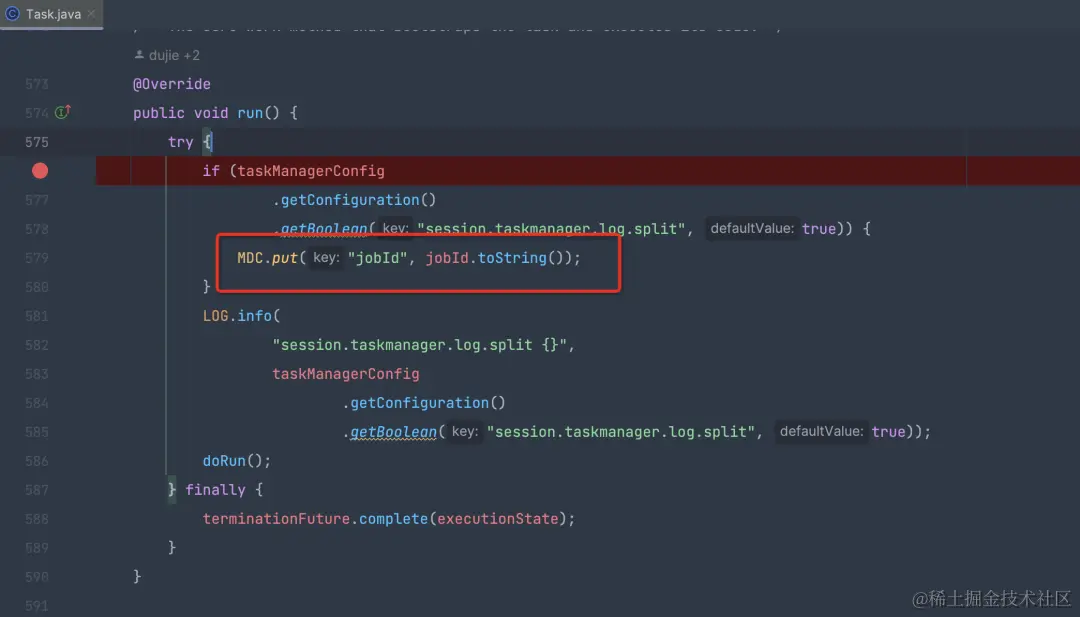
Task: Click taskManagerConfig in the if statement
Action: pos(311,171)
